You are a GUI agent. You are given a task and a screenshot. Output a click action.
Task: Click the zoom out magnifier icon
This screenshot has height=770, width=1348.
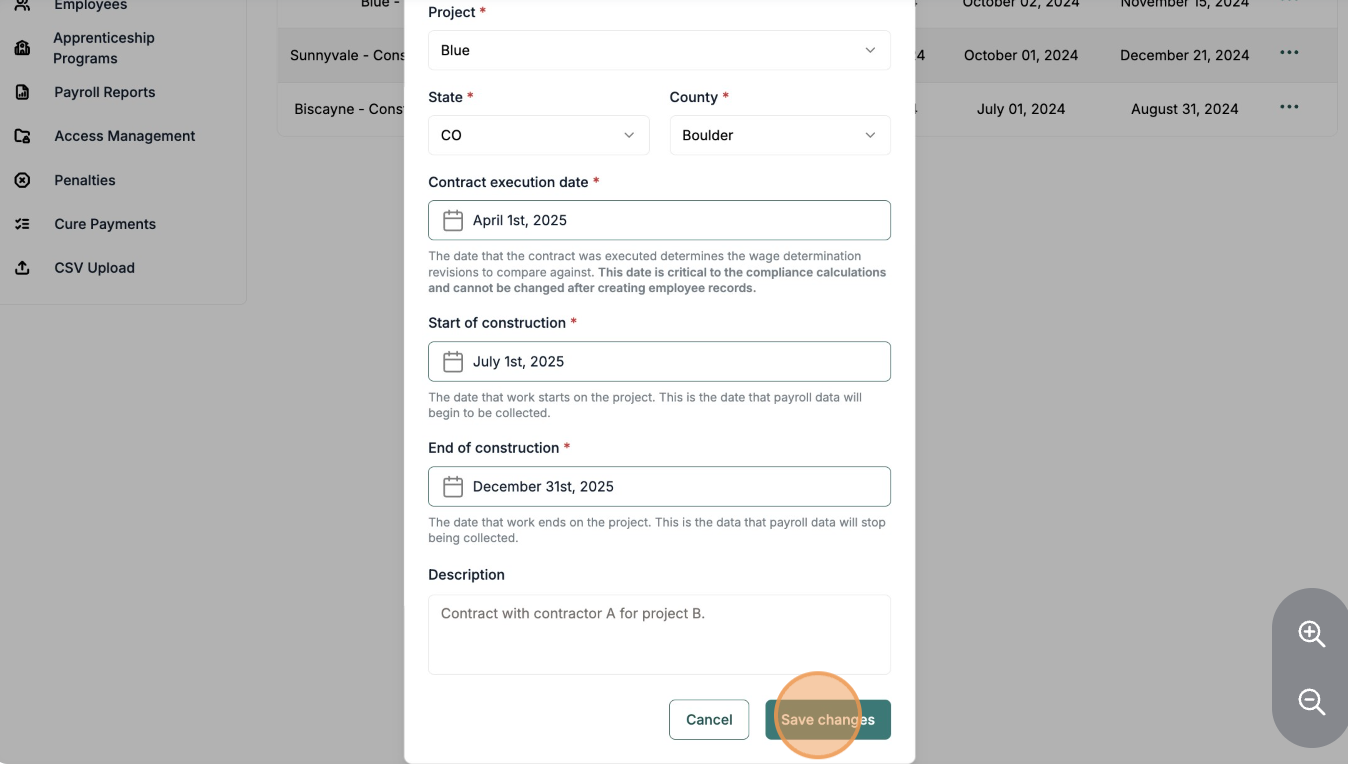1311,702
